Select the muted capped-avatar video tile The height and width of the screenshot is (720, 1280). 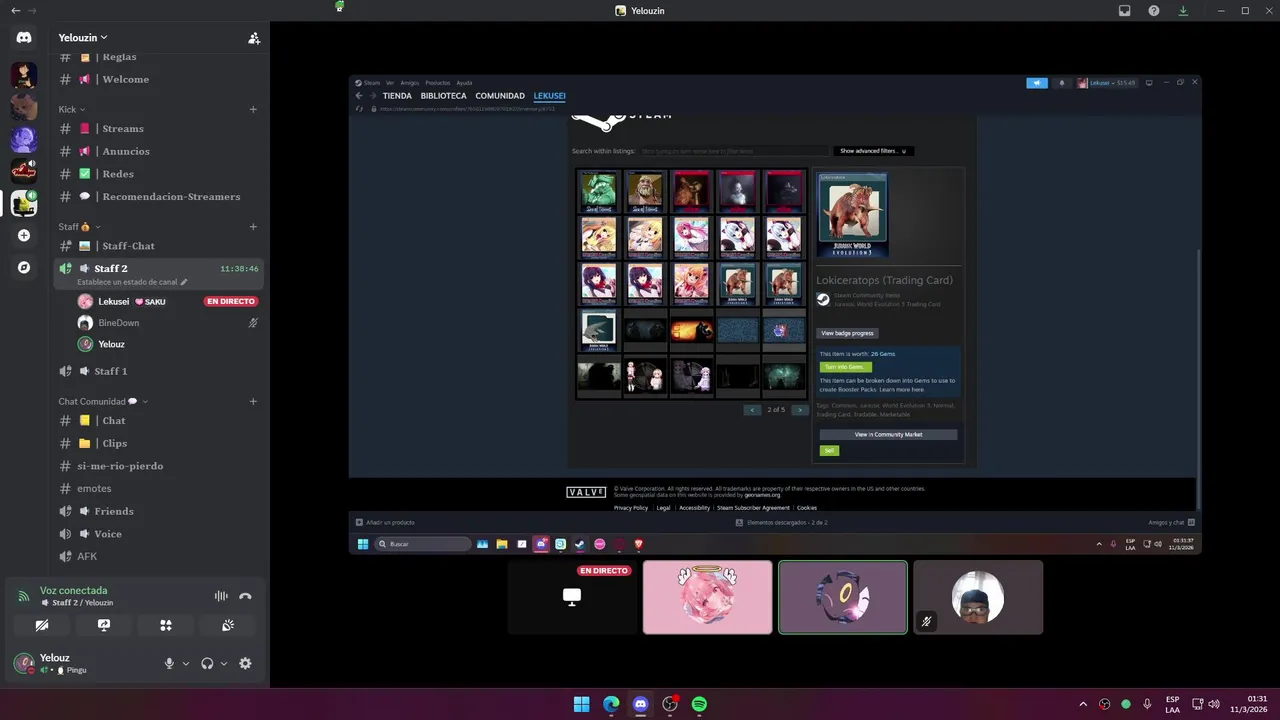978,597
